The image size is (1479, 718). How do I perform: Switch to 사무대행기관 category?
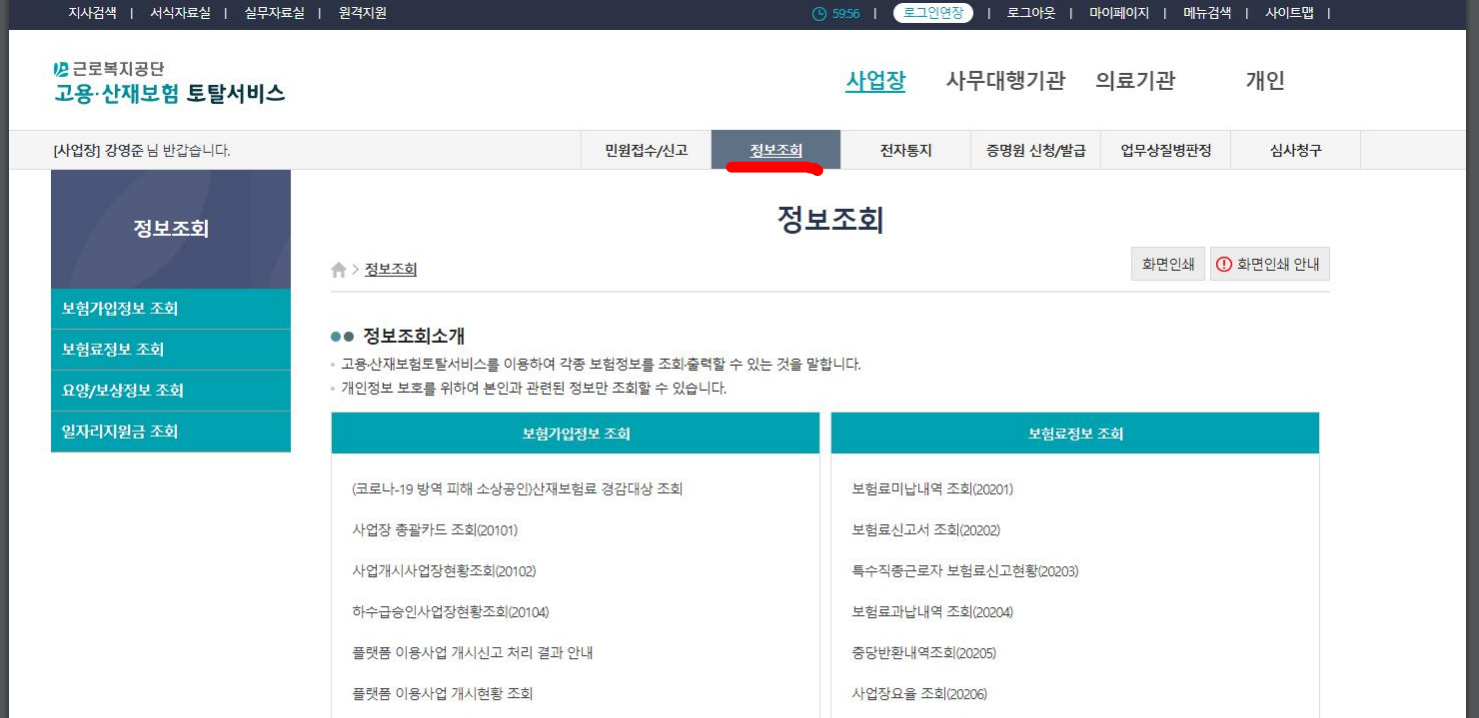[1005, 81]
